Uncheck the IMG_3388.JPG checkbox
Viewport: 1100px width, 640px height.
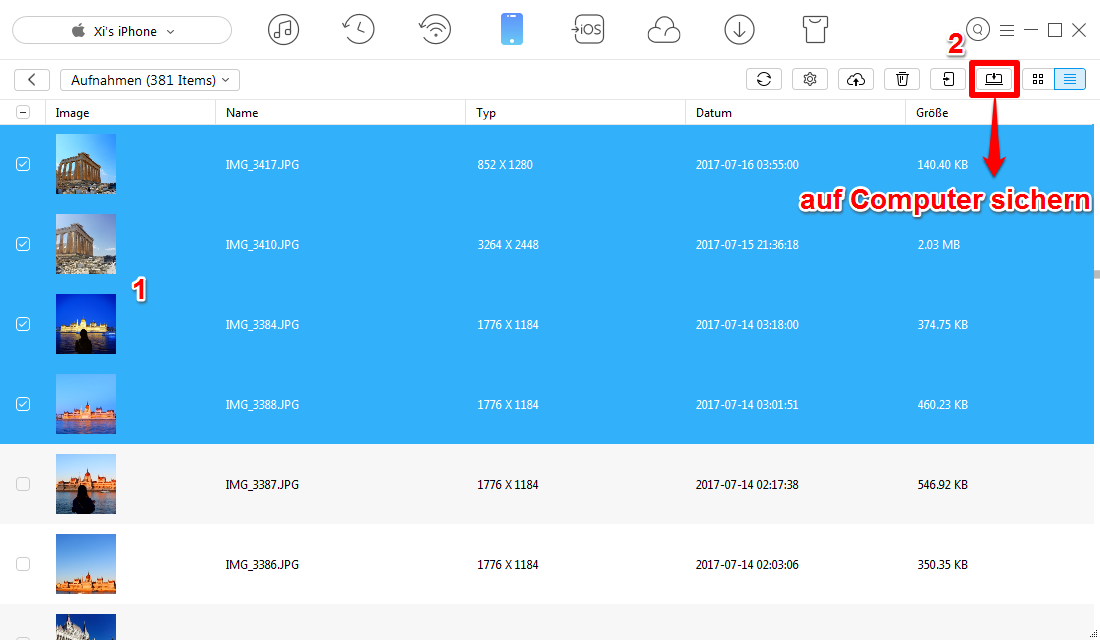click(x=23, y=404)
